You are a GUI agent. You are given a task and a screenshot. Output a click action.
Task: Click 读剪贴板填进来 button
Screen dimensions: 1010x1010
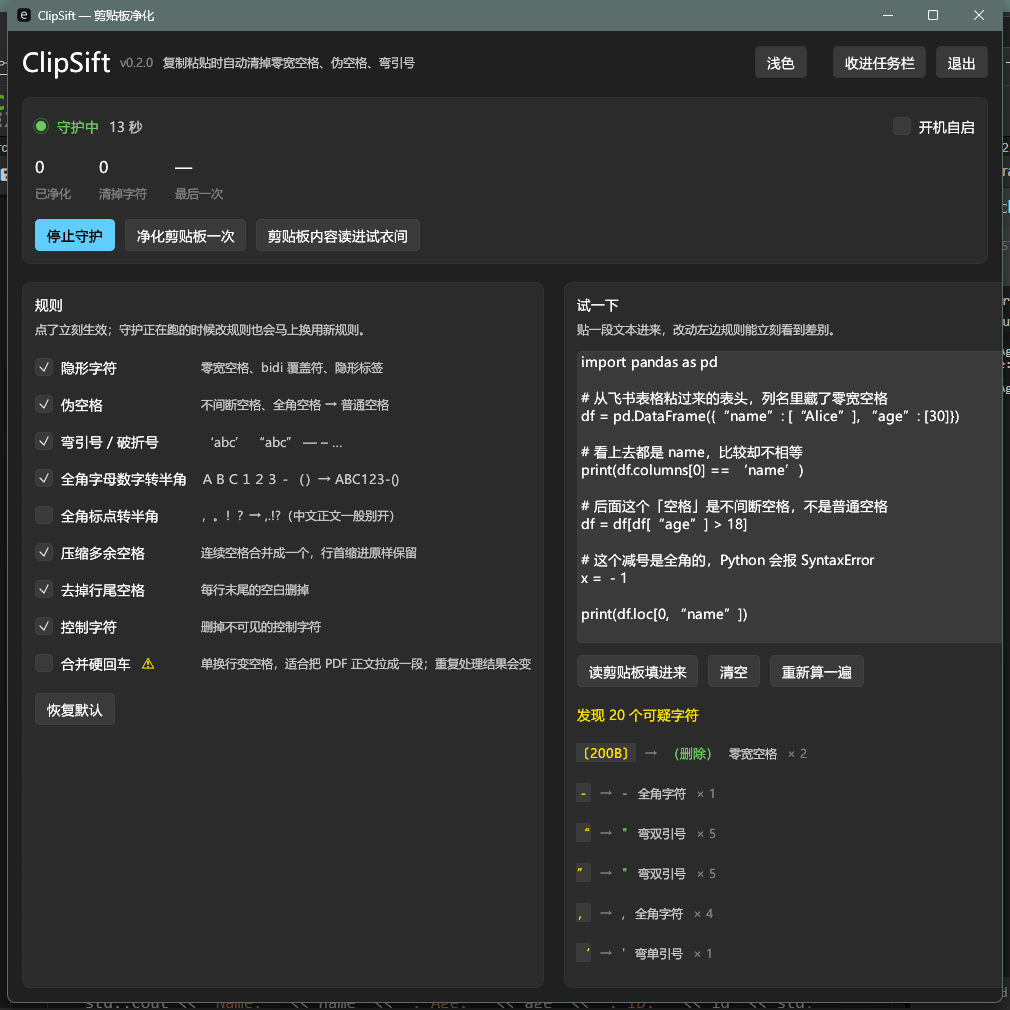coord(637,671)
